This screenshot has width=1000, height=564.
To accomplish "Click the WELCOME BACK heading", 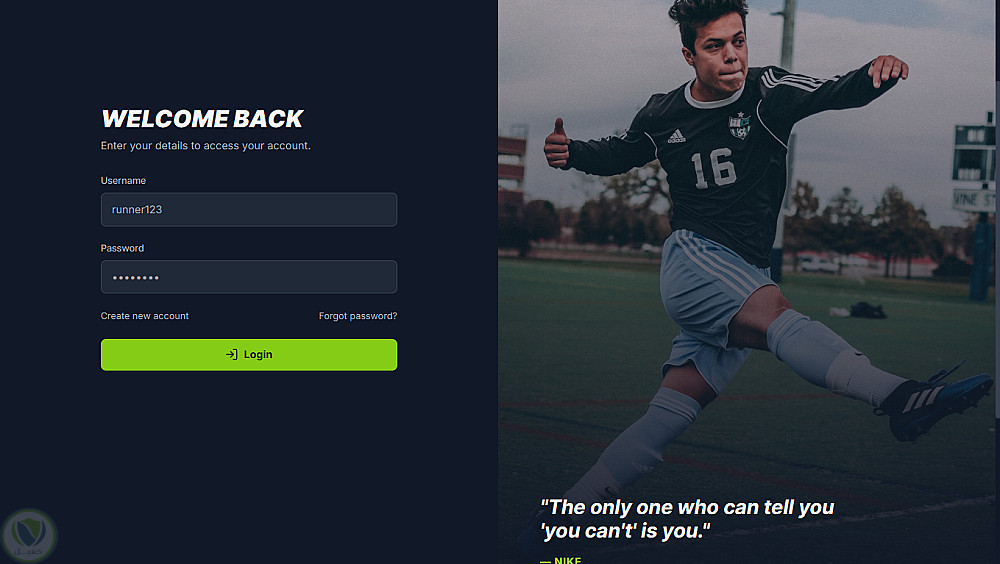I will [202, 119].
